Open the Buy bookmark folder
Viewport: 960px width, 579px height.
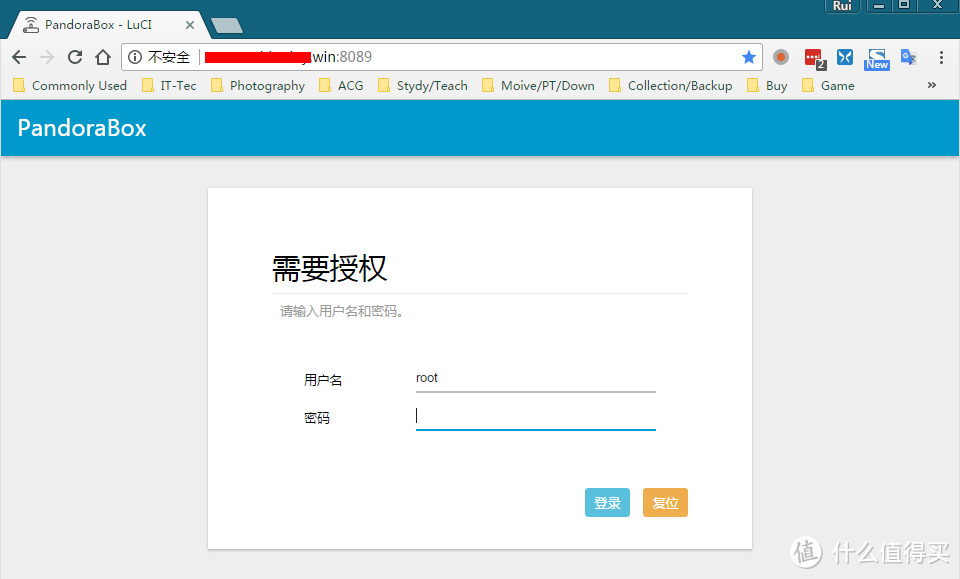tap(767, 86)
